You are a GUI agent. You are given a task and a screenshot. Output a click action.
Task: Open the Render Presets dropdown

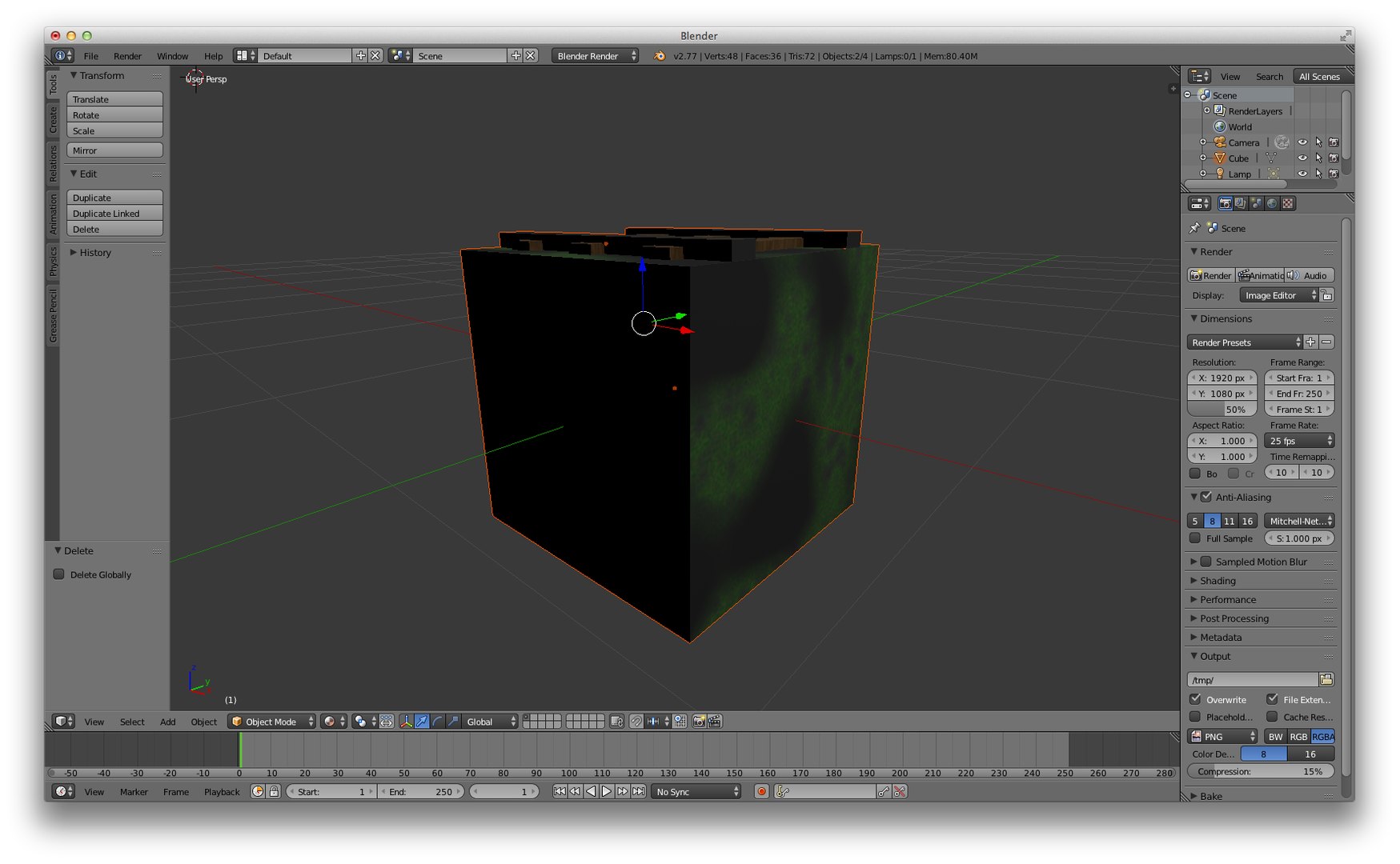(x=1245, y=342)
